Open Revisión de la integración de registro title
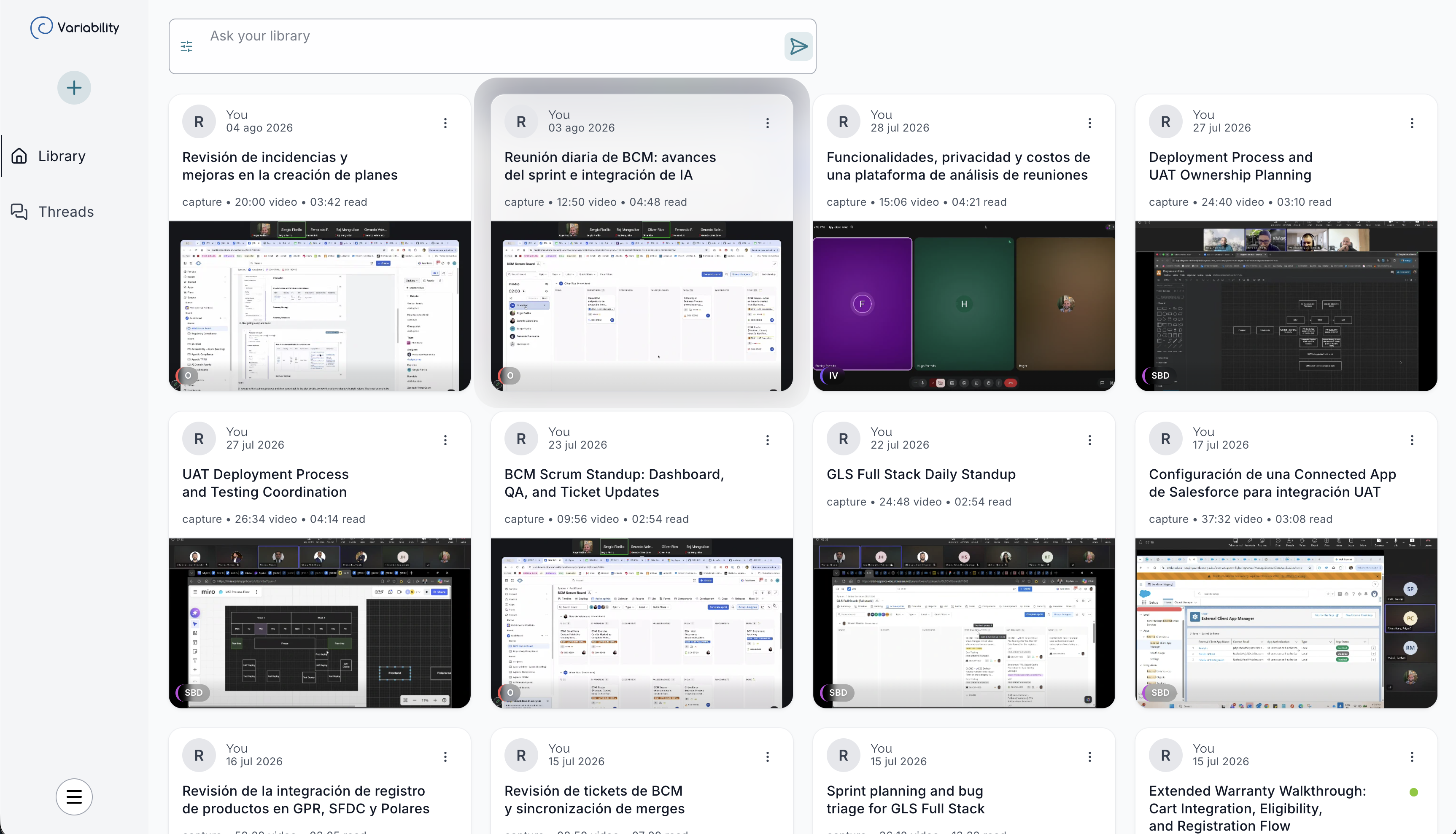Image resolution: width=1456 pixels, height=834 pixels. (306, 799)
